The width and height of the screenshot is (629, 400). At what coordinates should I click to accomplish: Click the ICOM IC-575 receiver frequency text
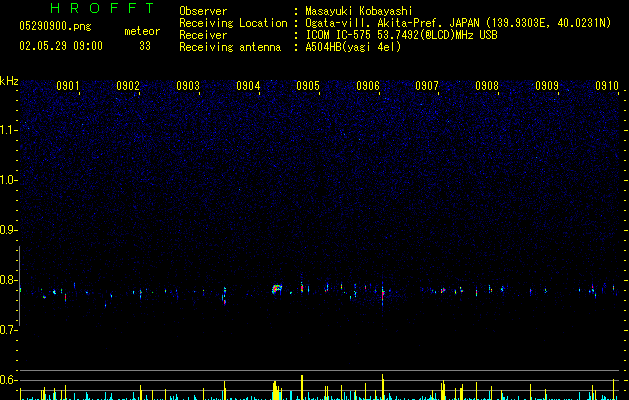point(402,35)
